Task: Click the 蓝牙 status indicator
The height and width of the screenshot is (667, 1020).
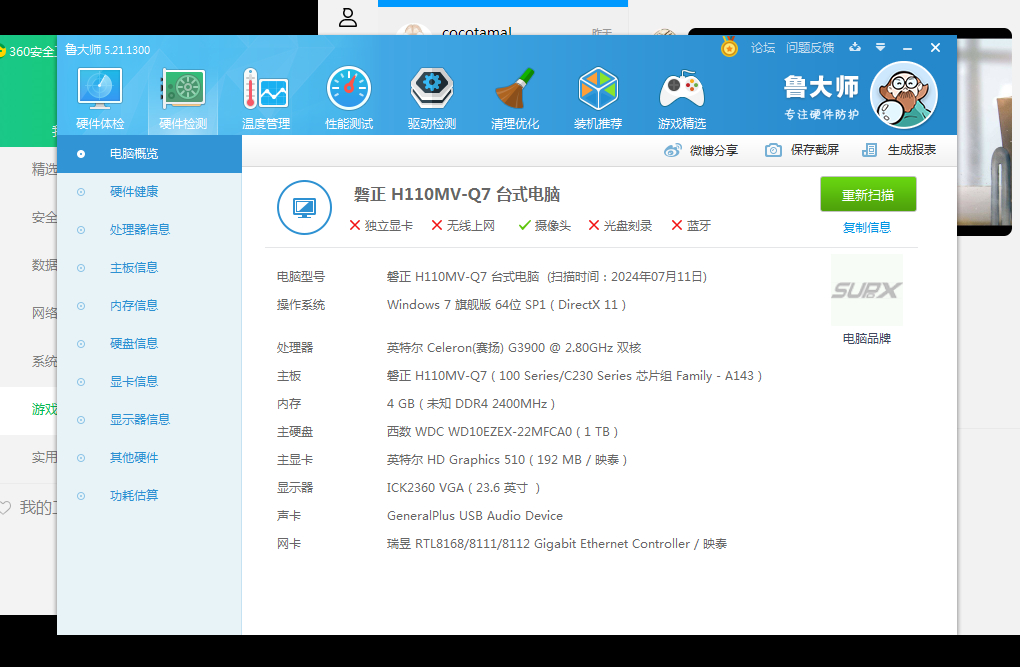Action: point(691,226)
